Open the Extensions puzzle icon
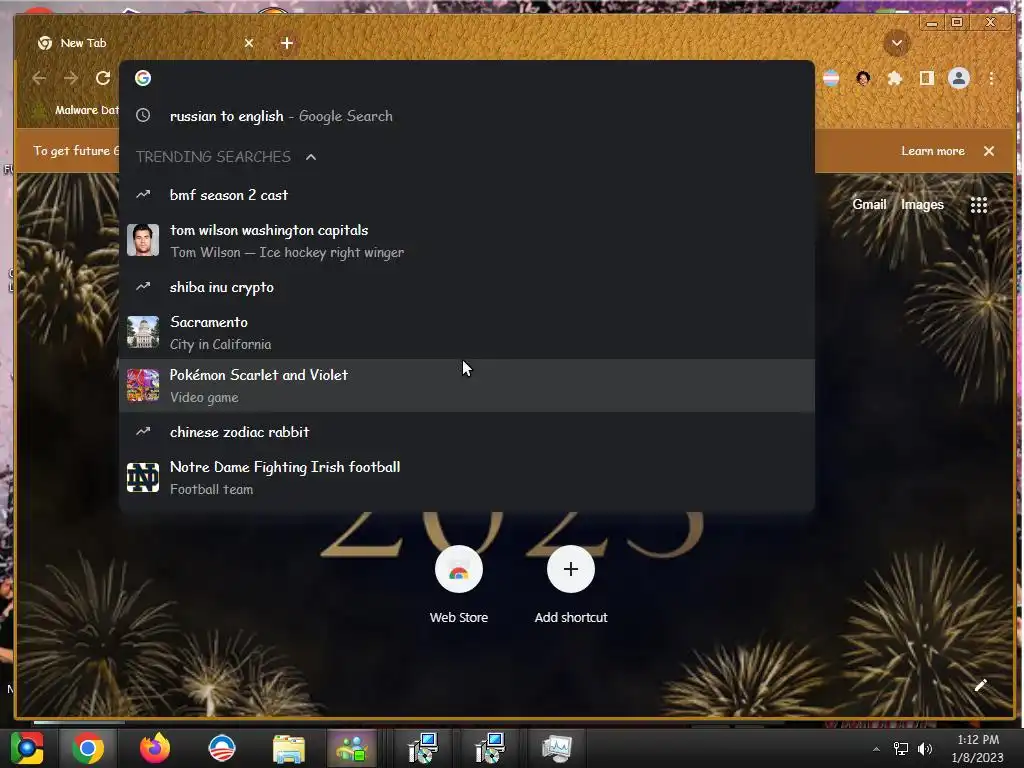This screenshot has height=768, width=1024. point(895,78)
